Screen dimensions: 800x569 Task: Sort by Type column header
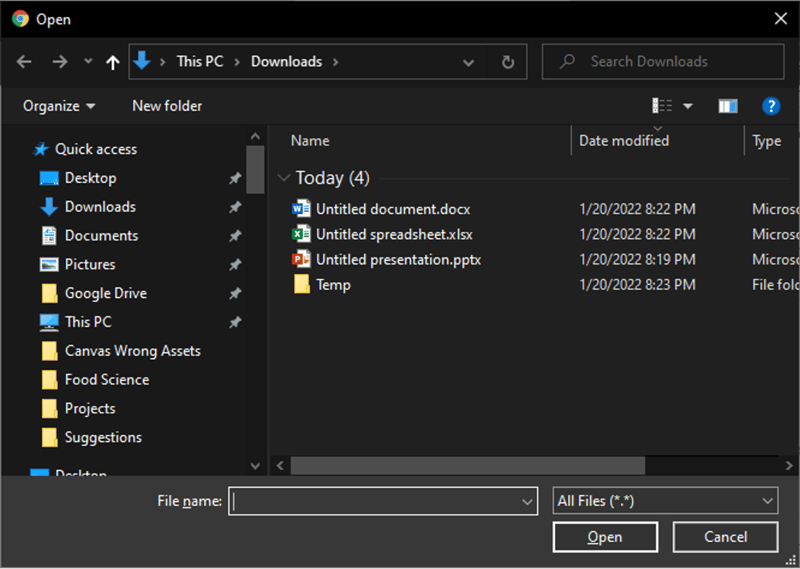(766, 141)
